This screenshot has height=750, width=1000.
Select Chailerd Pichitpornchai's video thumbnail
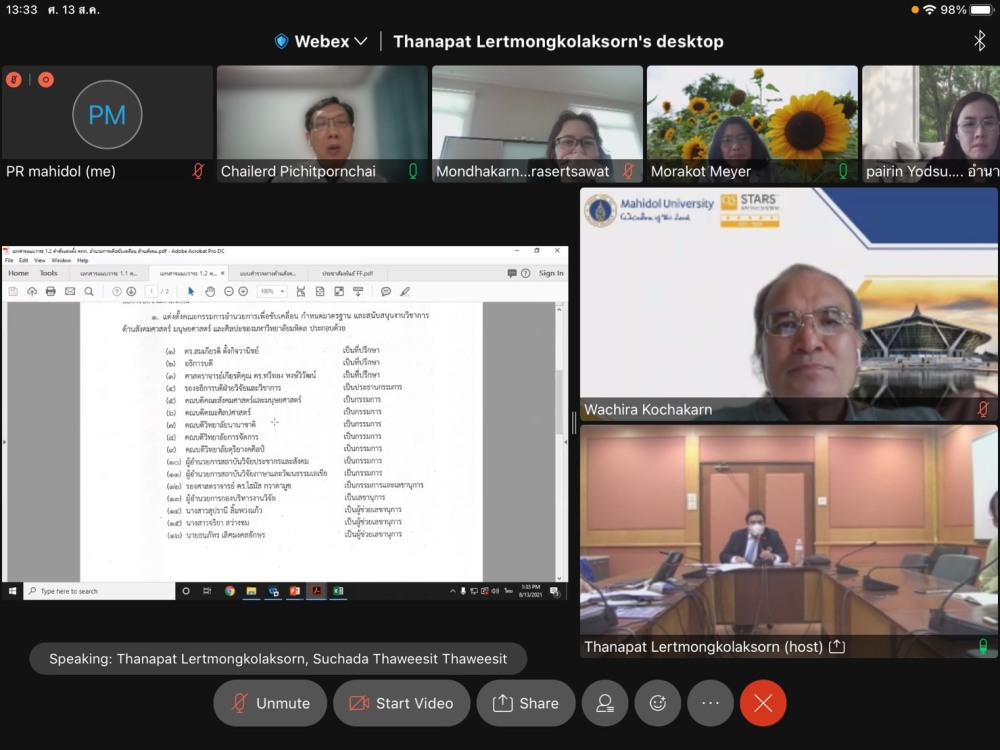(322, 123)
